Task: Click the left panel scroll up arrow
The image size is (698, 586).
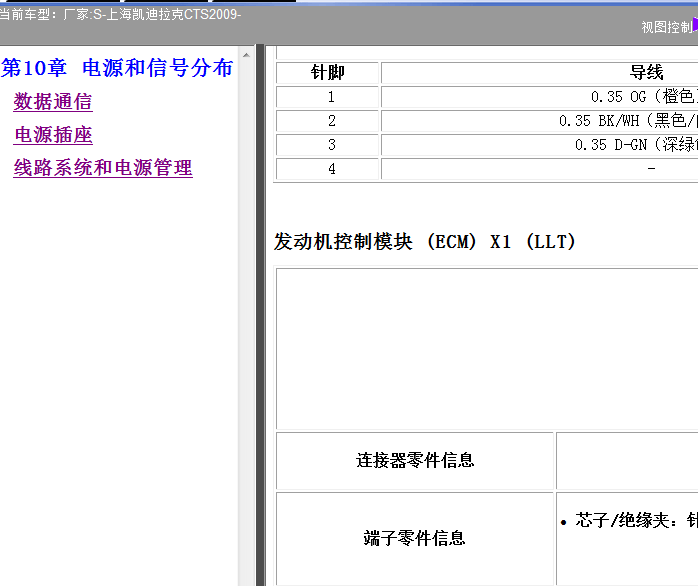Action: pyautogui.click(x=246, y=56)
